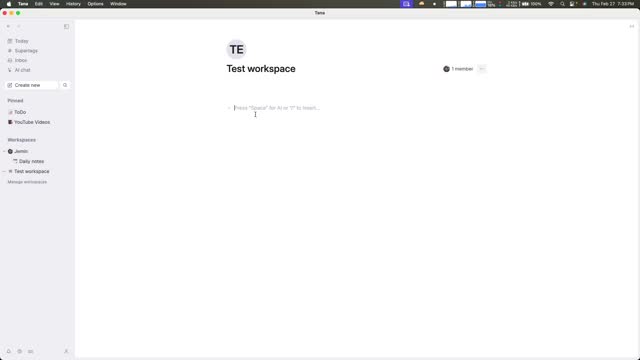Open the Supertags sidebar item
640x360 pixels.
tap(23, 51)
